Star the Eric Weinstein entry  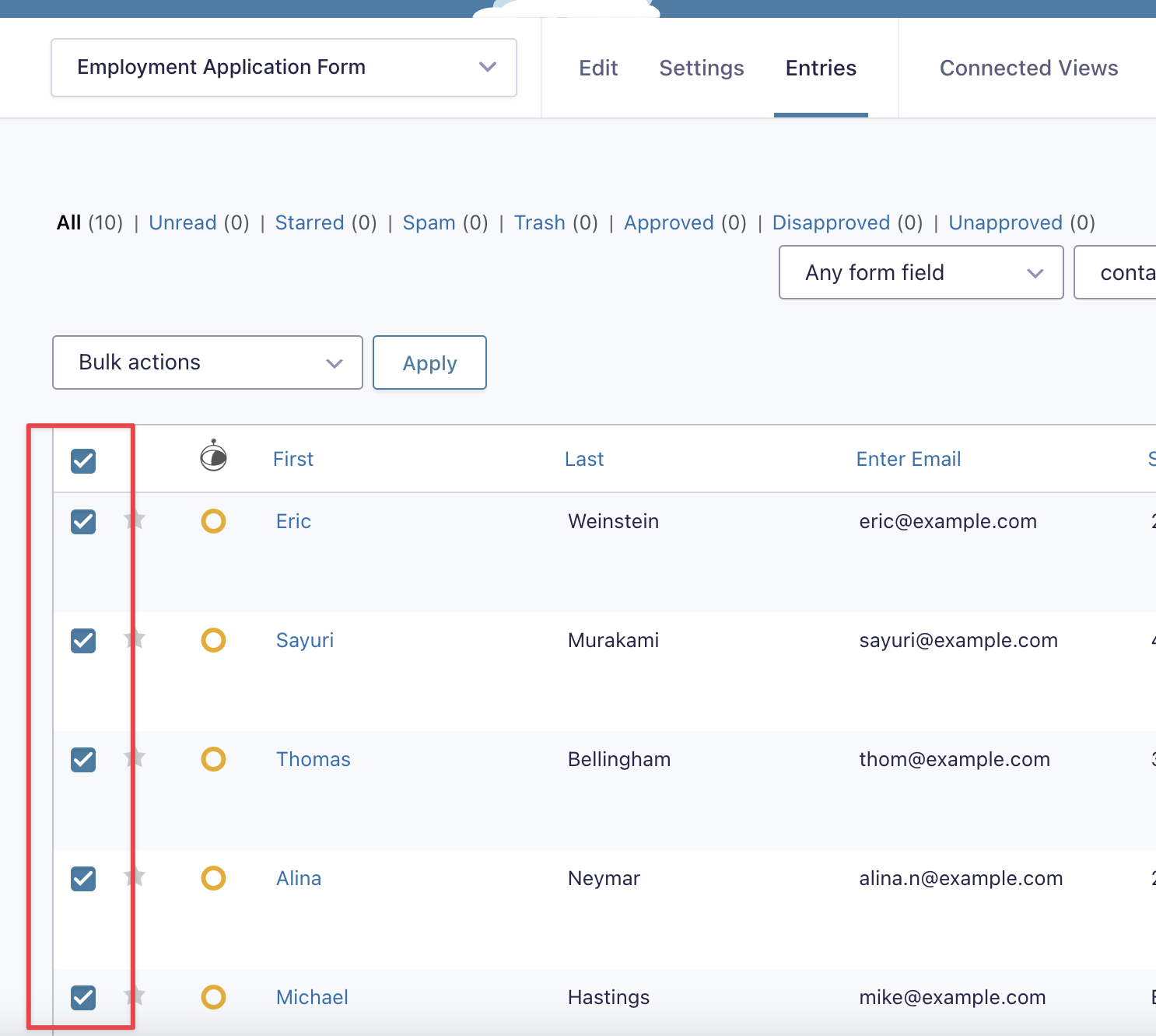(x=135, y=520)
